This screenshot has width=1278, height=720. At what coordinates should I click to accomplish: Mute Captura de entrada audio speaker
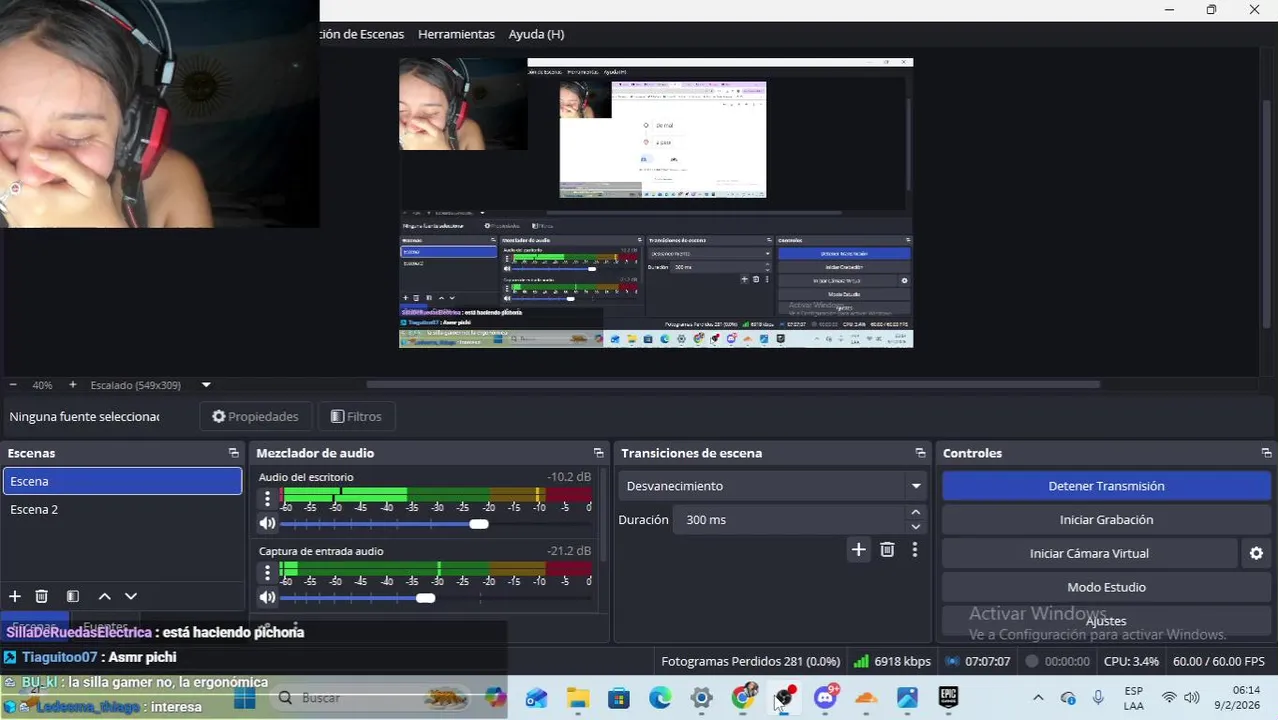pyautogui.click(x=267, y=598)
